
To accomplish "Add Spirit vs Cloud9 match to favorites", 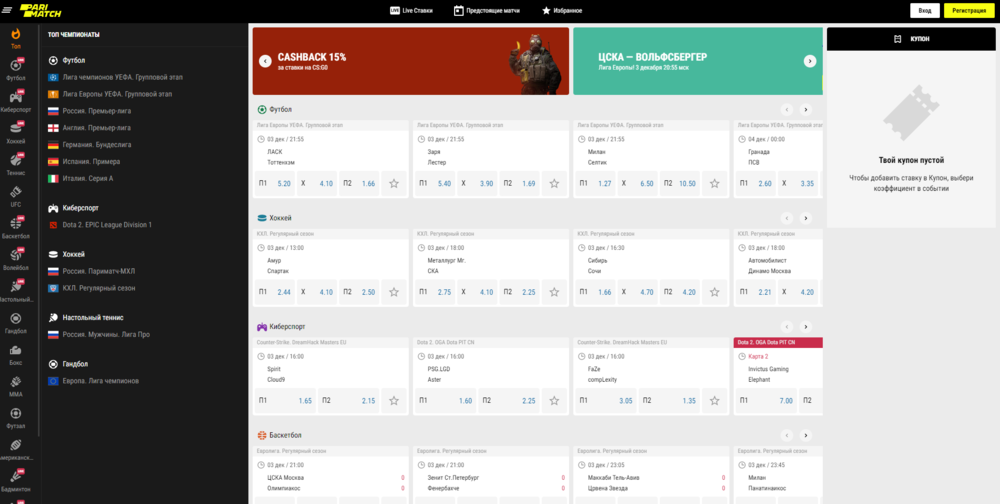I will click(x=394, y=401).
